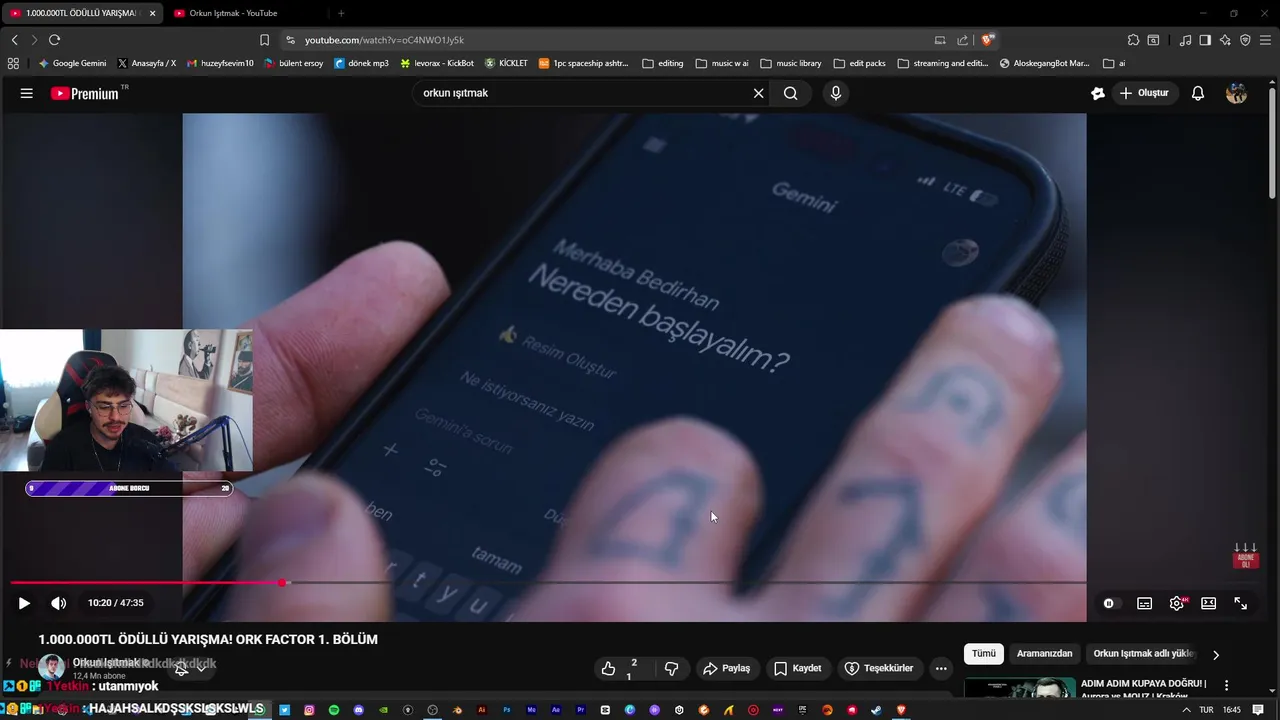Viewport: 1280px width, 720px height.
Task: Open browser main hamburger menu
Action: coord(1264,40)
